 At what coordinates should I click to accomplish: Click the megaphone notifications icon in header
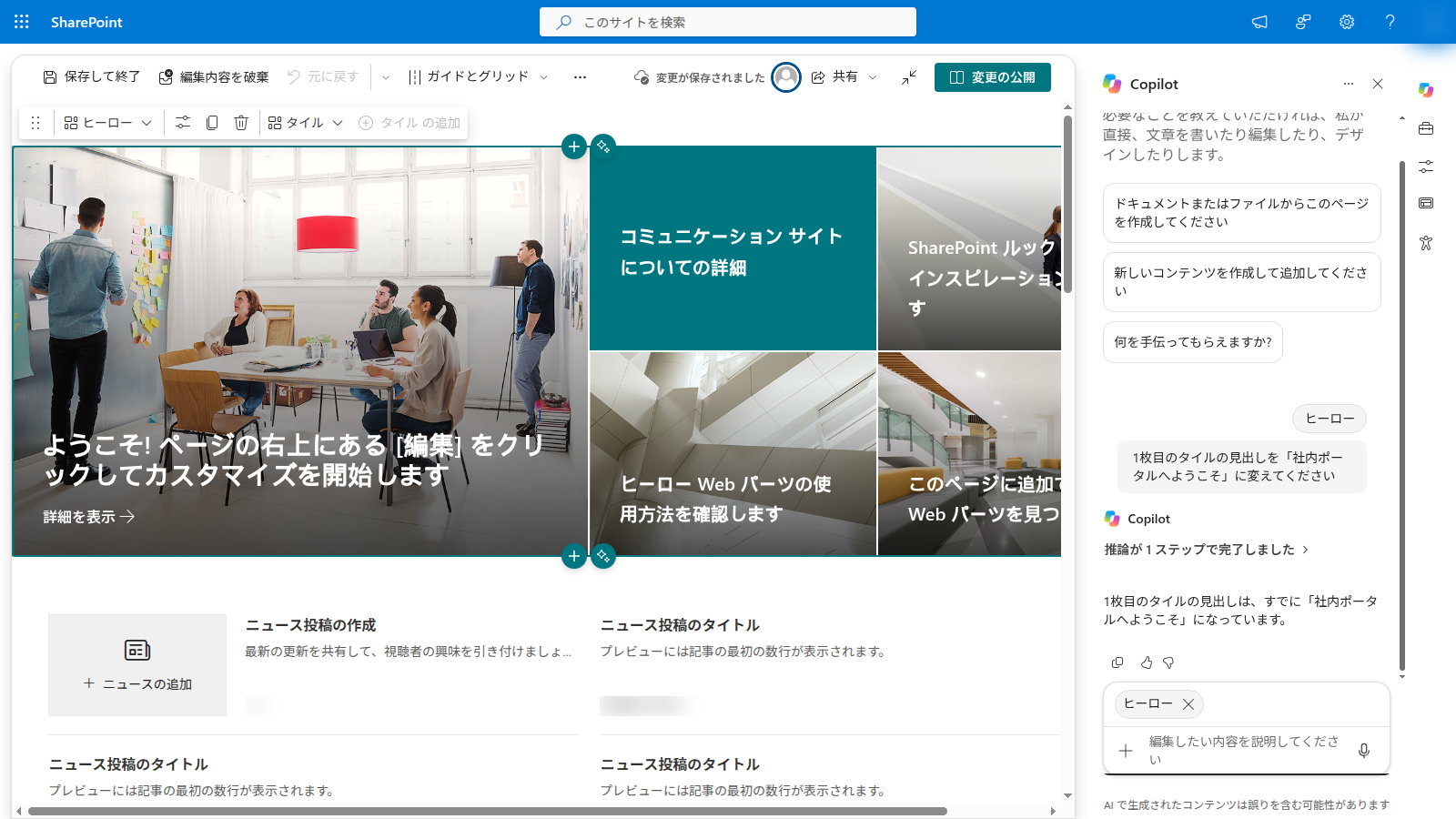(1259, 22)
